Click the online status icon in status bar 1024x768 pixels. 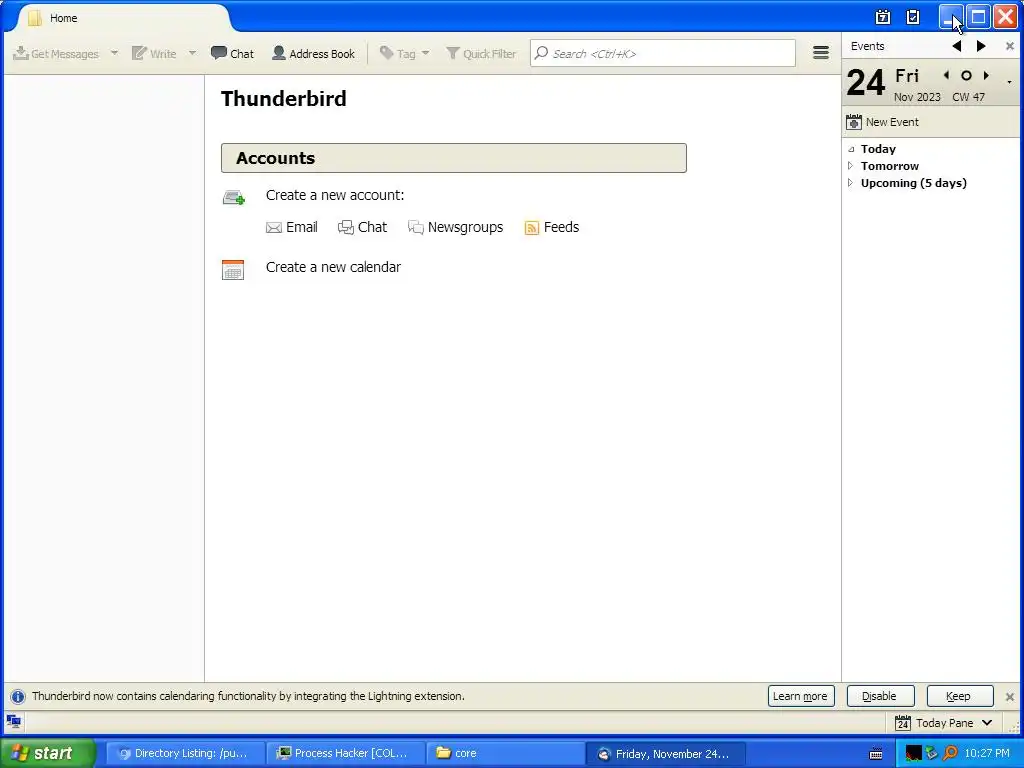tap(14, 722)
